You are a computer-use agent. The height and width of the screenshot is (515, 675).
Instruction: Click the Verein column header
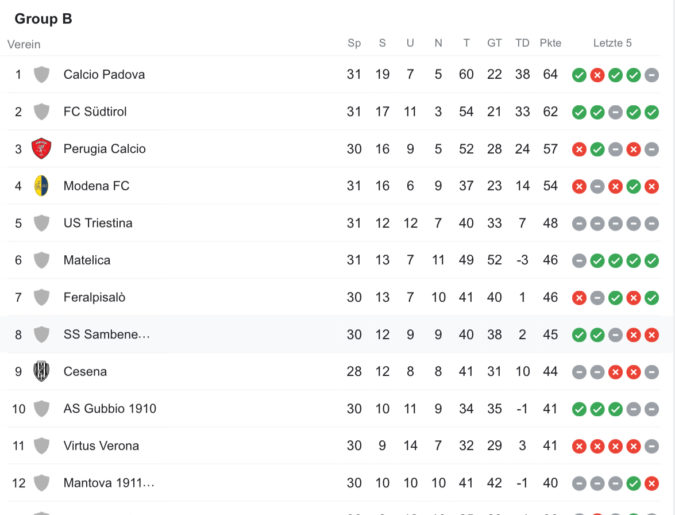pyautogui.click(x=24, y=44)
